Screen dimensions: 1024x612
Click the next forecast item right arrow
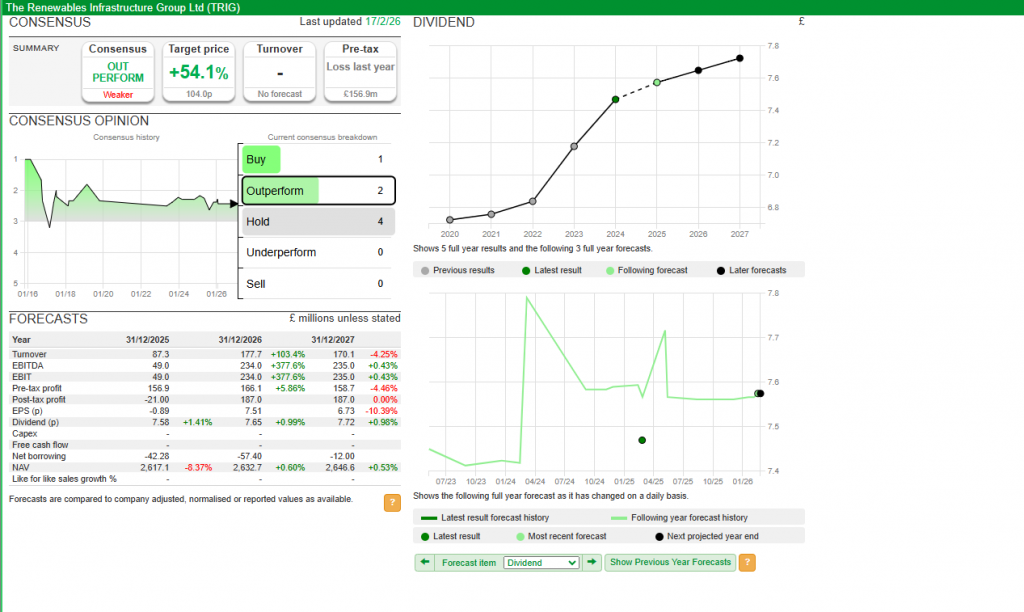592,563
